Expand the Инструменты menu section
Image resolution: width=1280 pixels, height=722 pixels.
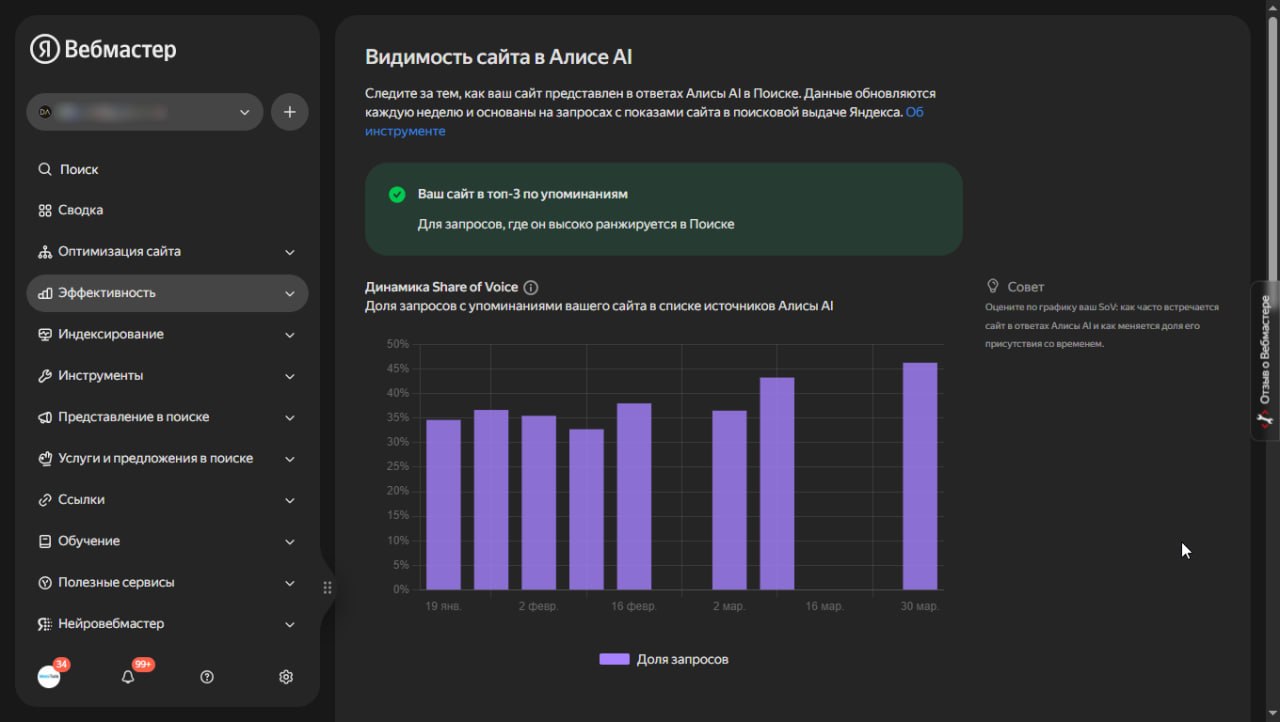point(167,376)
